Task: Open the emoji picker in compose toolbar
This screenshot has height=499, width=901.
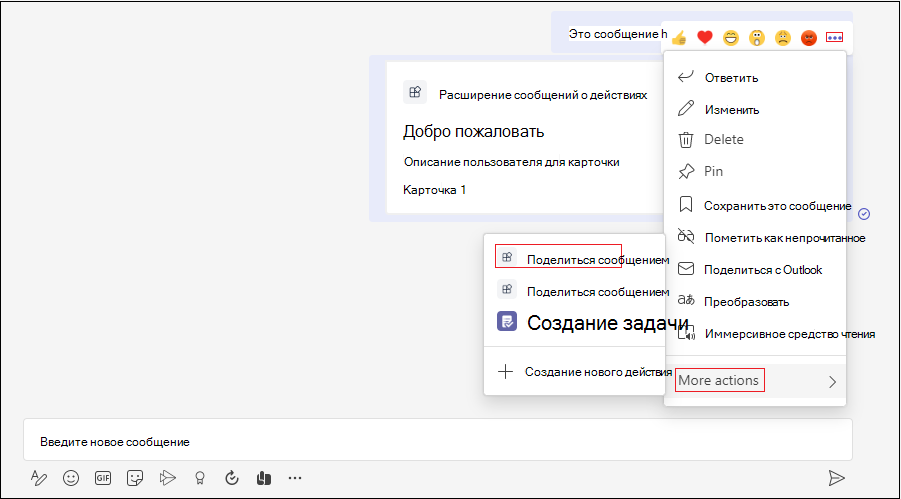Action: (x=71, y=478)
